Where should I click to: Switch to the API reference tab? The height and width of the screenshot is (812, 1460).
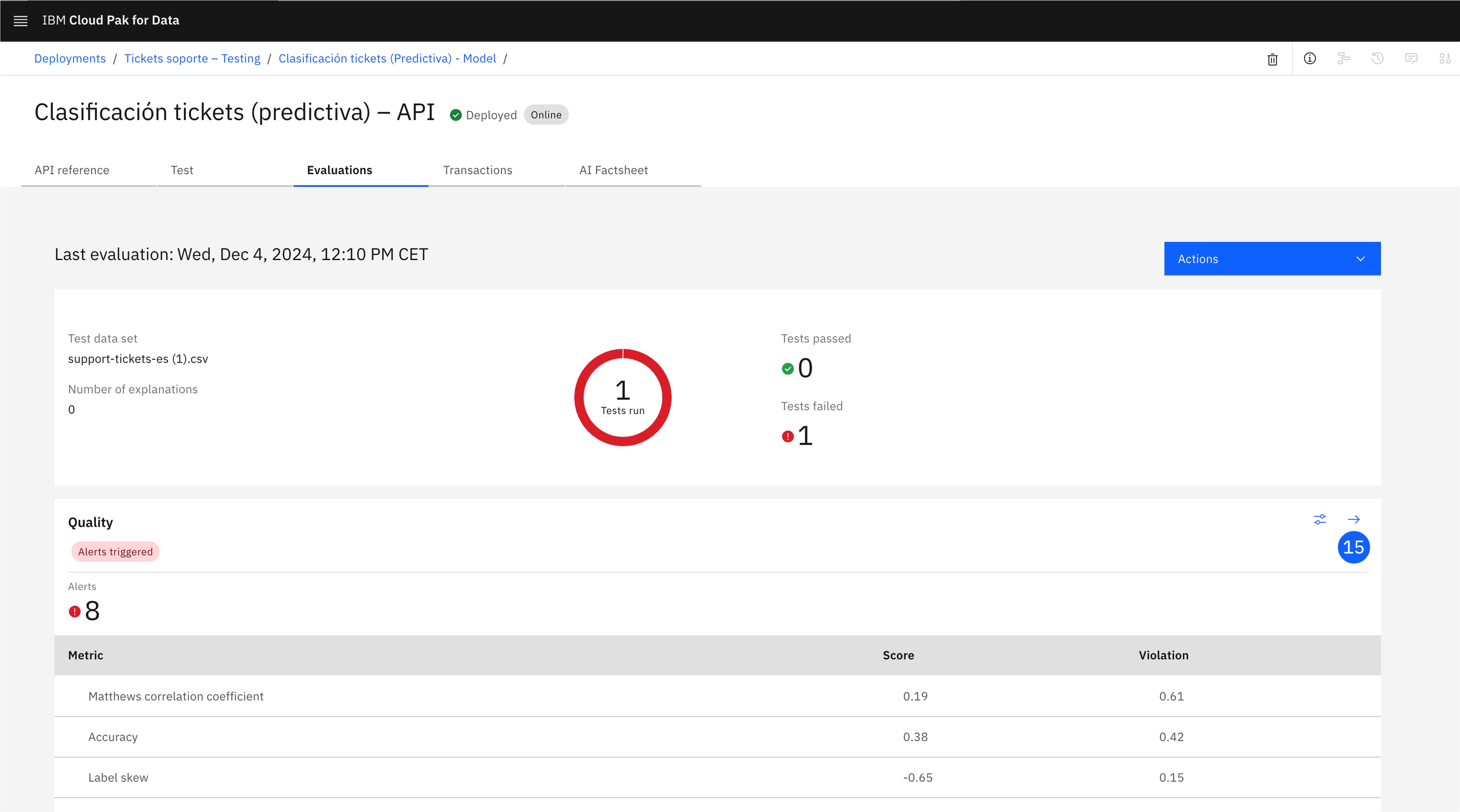point(88,171)
